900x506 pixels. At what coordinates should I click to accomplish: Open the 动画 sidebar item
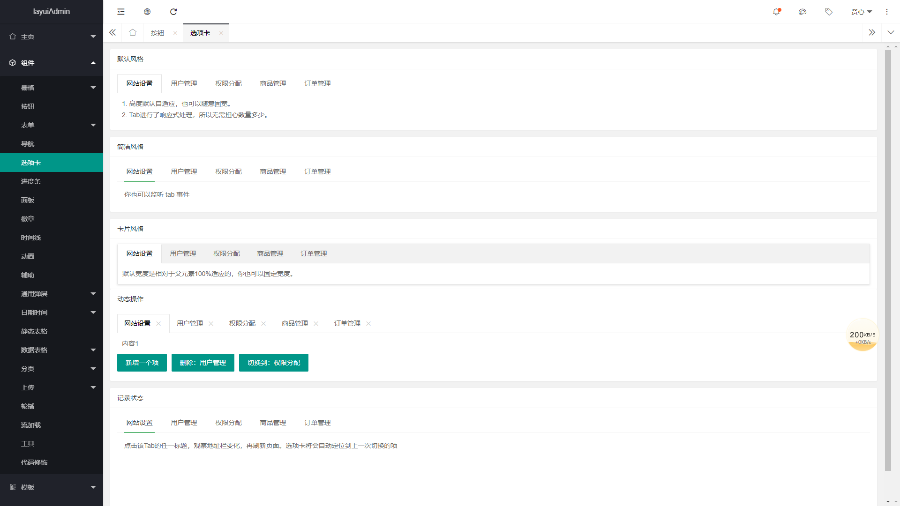click(x=52, y=256)
